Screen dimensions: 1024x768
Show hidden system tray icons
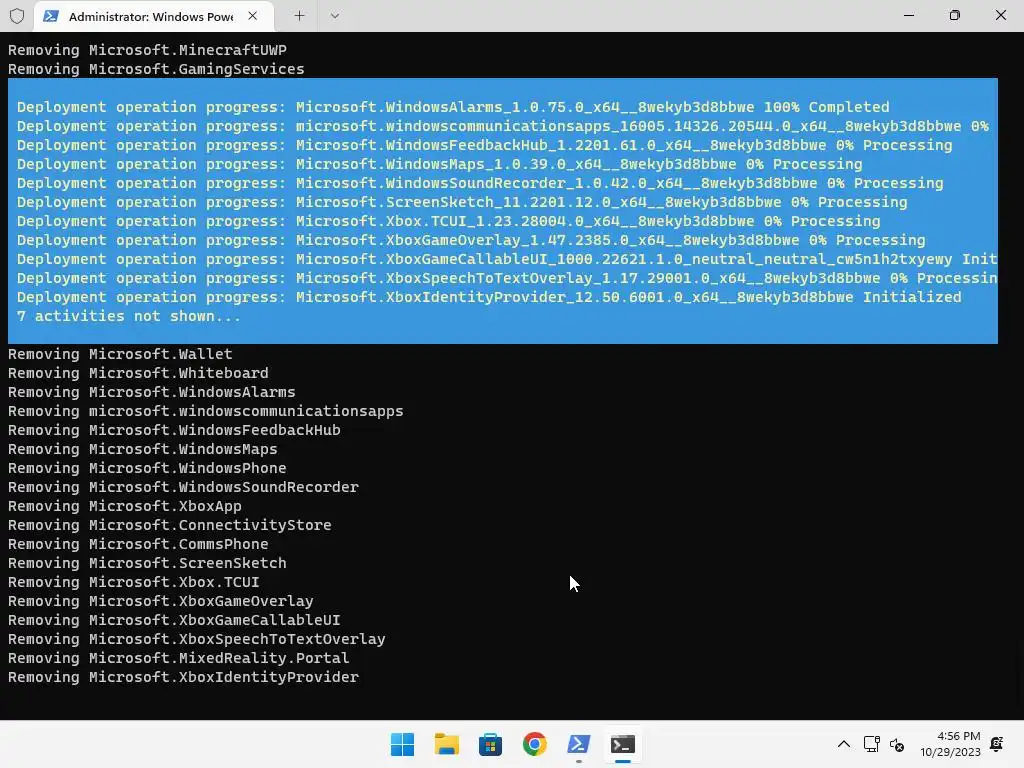click(x=844, y=744)
